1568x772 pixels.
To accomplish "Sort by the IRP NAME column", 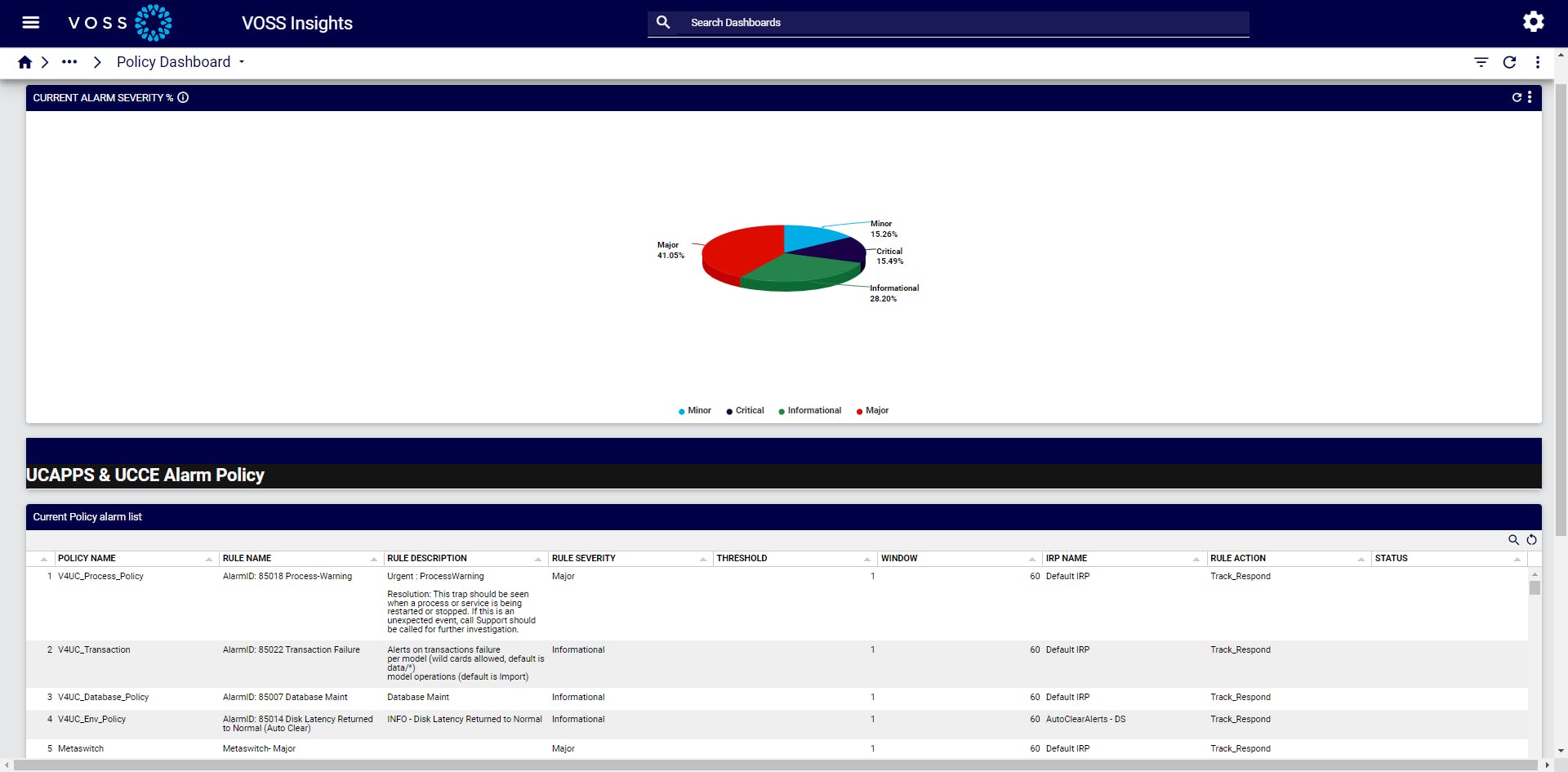I will pyautogui.click(x=1123, y=559).
